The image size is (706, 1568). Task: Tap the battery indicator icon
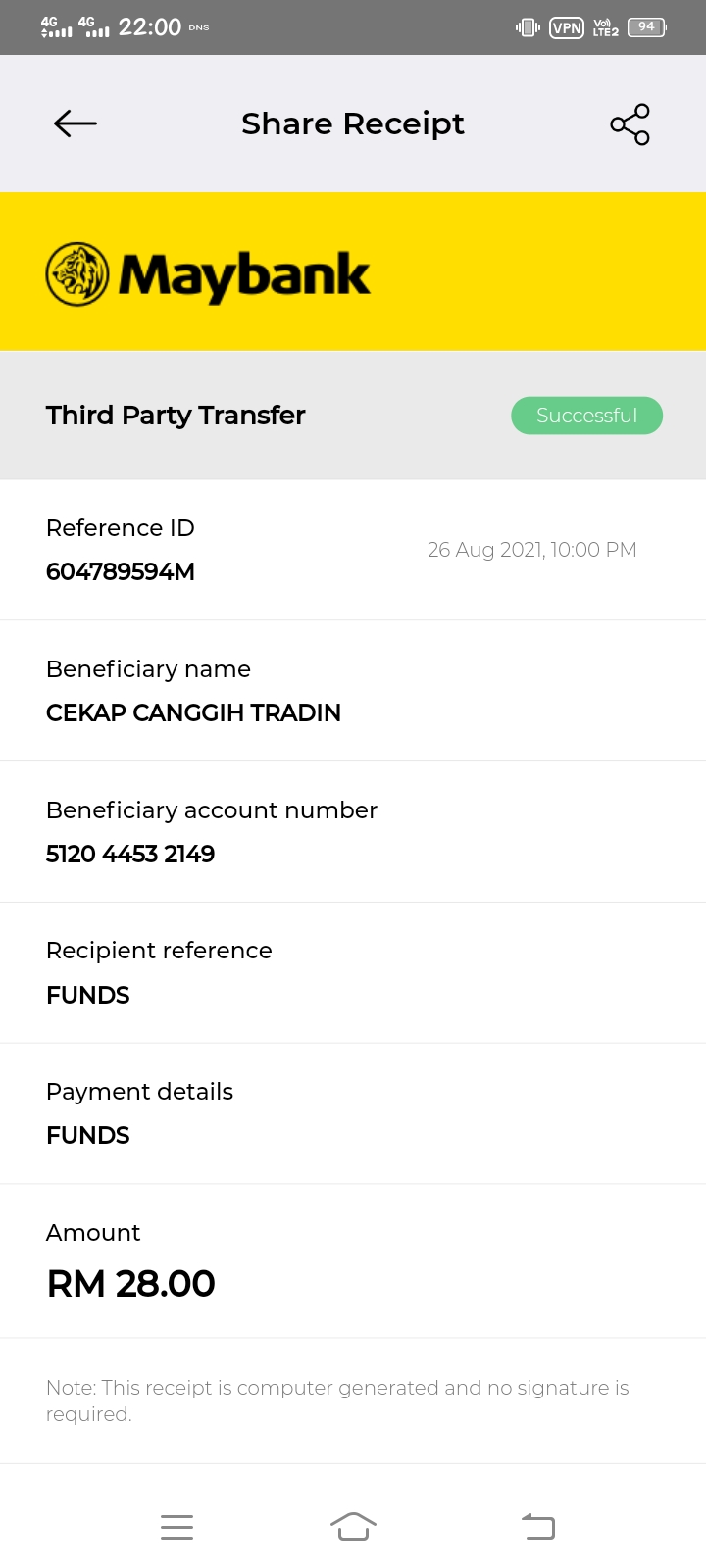click(x=647, y=27)
